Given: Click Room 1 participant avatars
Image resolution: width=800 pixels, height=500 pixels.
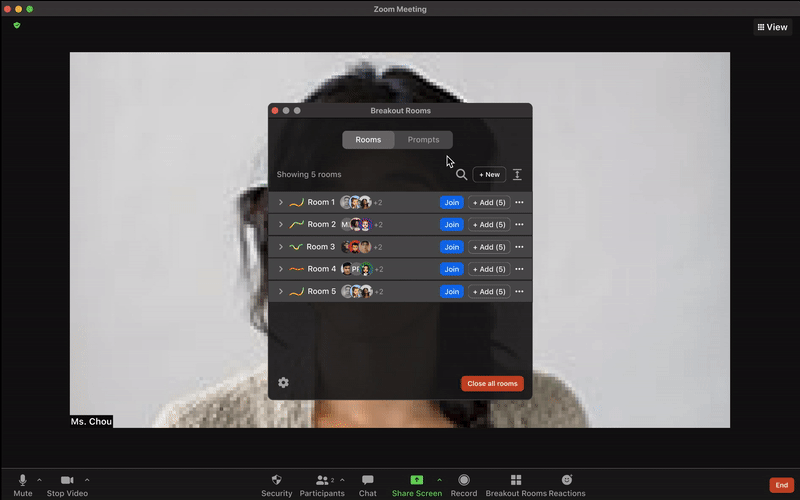Looking at the screenshot, I should pyautogui.click(x=356, y=203).
